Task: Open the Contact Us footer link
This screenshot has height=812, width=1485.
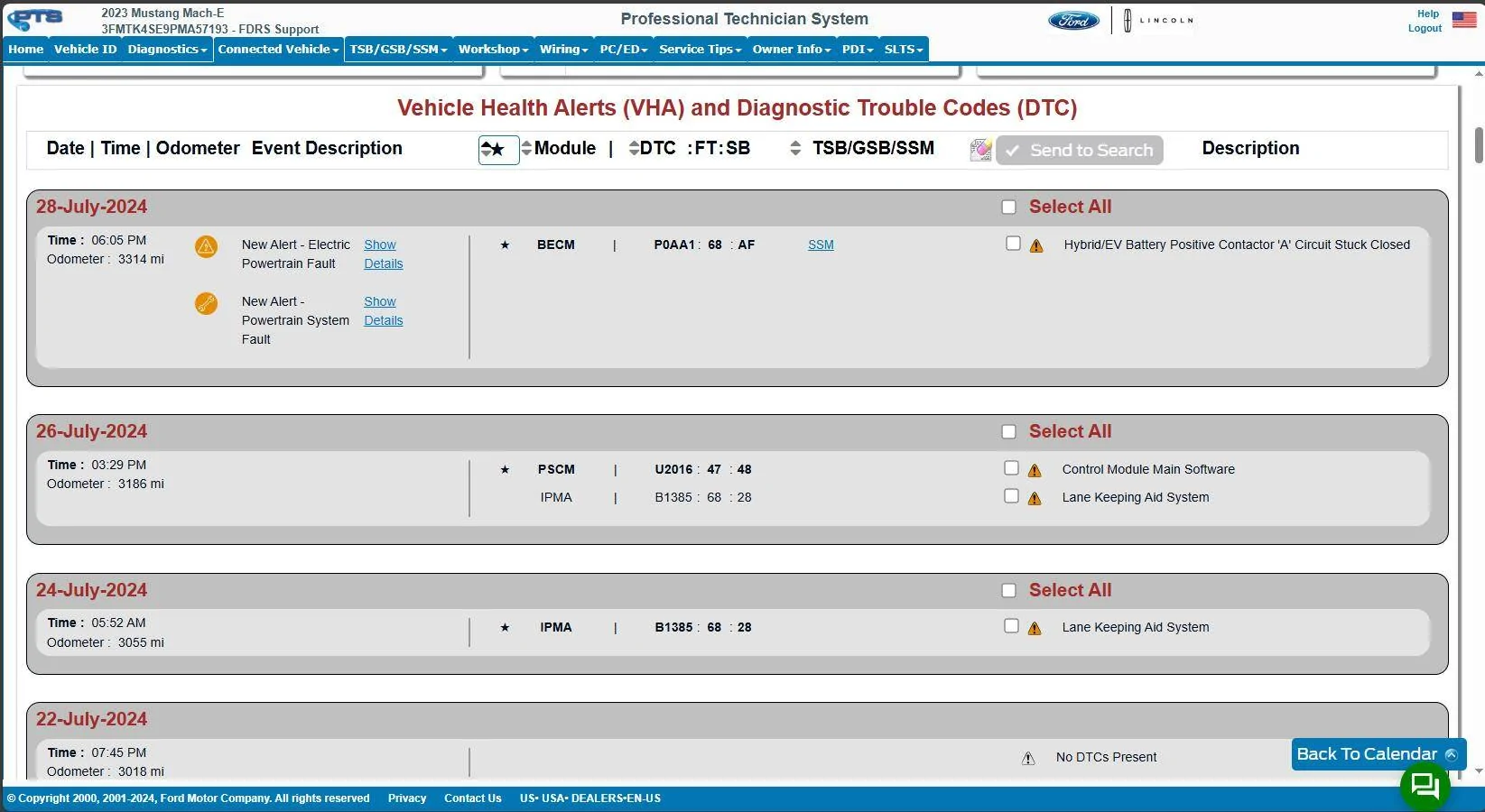Action: pos(472,798)
